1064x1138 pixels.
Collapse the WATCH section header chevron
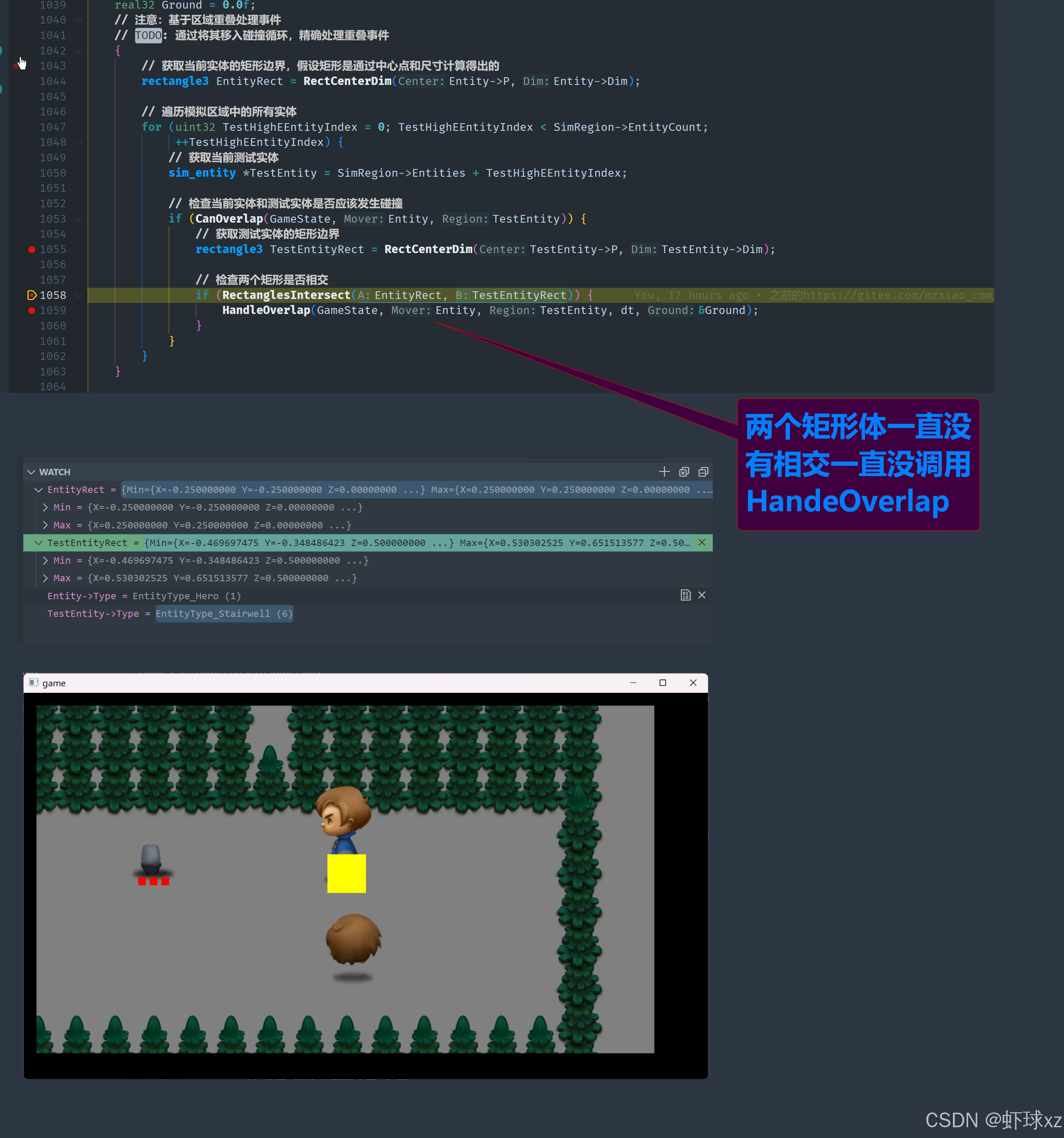tap(31, 472)
